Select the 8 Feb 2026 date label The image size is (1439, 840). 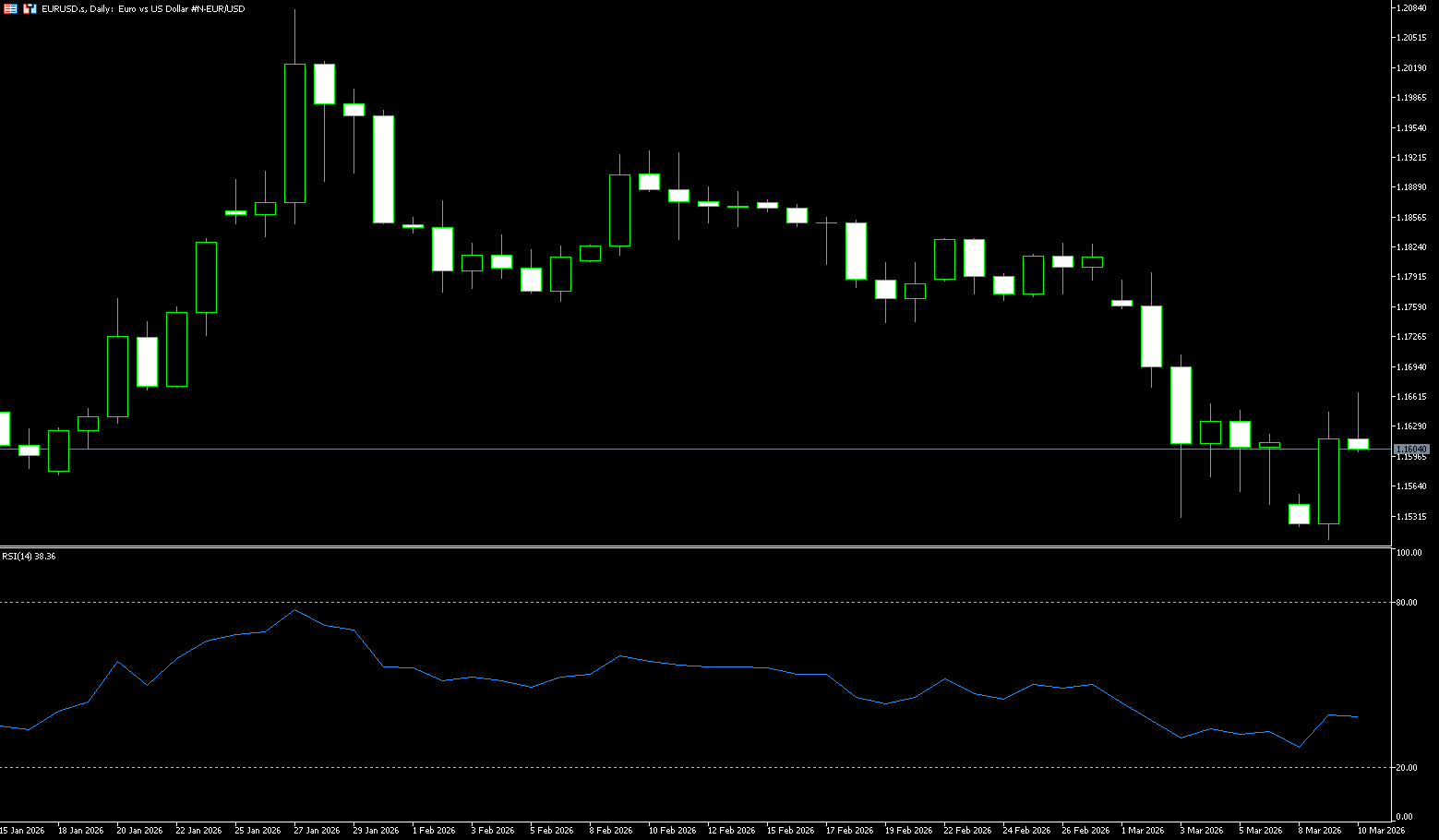point(610,831)
